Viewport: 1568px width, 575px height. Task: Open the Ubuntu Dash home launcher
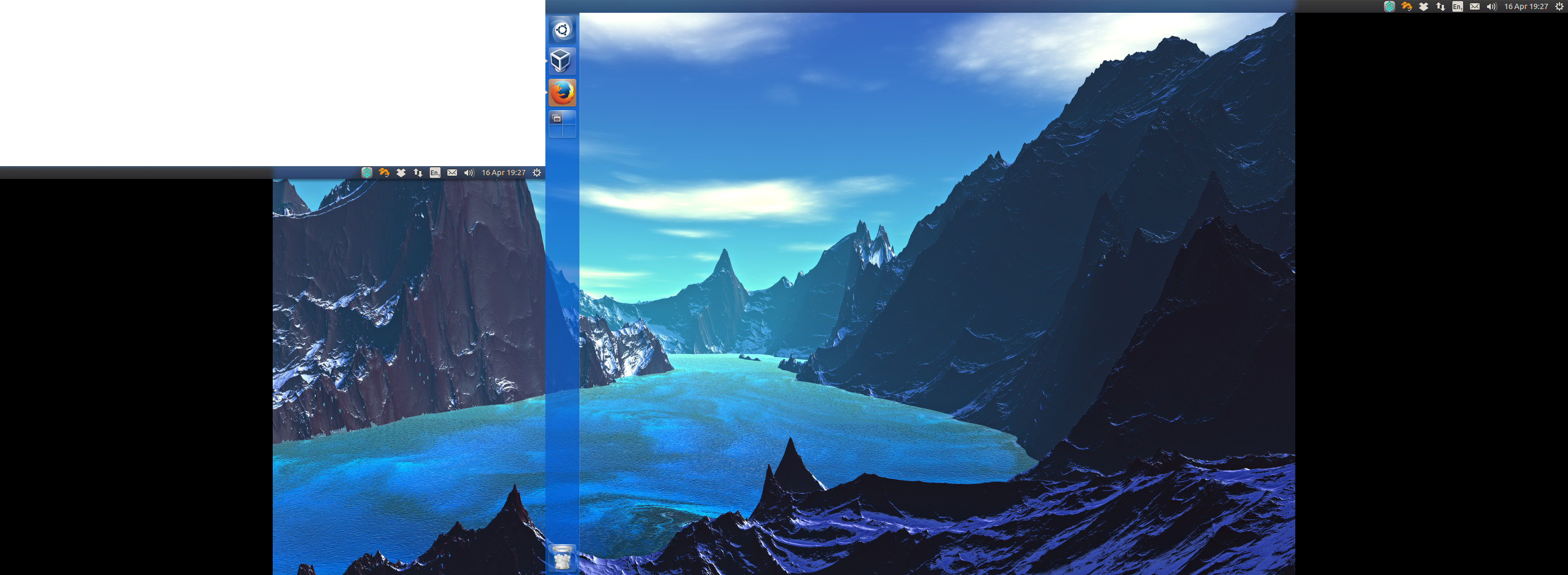562,30
